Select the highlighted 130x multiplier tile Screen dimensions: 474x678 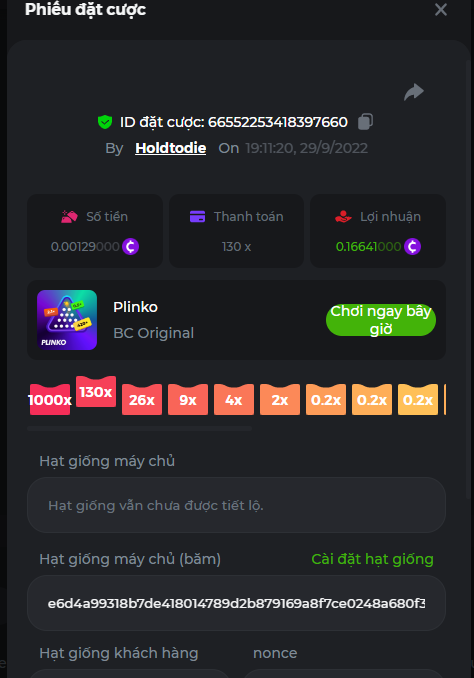(x=96, y=391)
